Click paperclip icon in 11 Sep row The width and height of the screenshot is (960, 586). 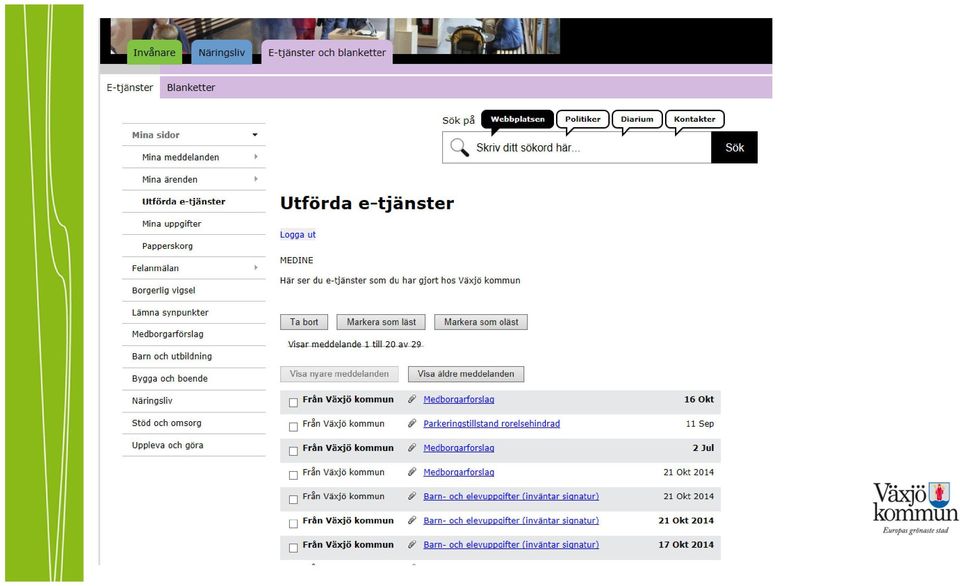(x=412, y=424)
